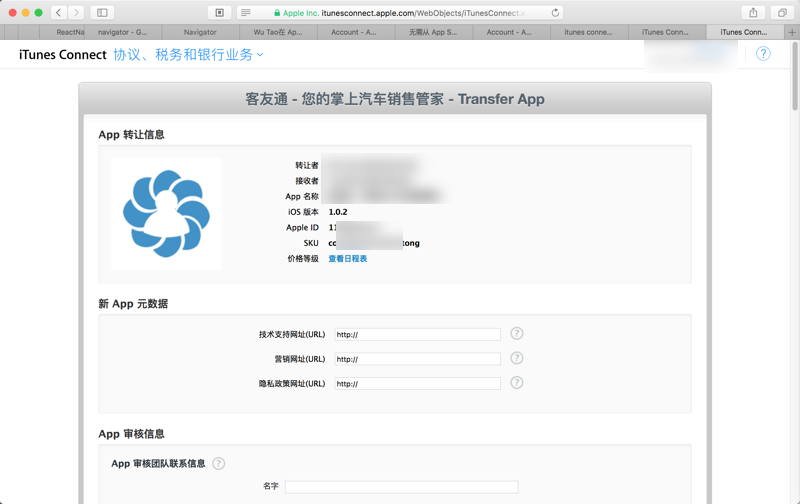Click the blurred account name in header
Screen dimensions: 800x504
coord(691,55)
